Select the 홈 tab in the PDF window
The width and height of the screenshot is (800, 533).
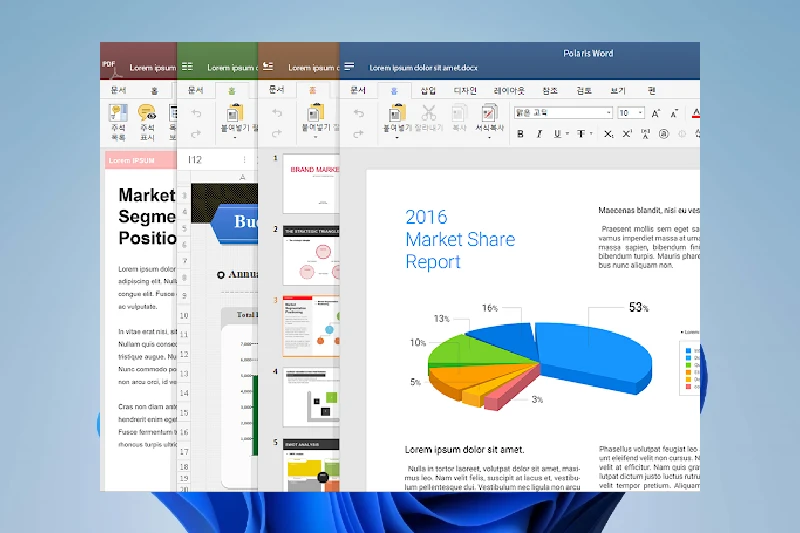154,91
